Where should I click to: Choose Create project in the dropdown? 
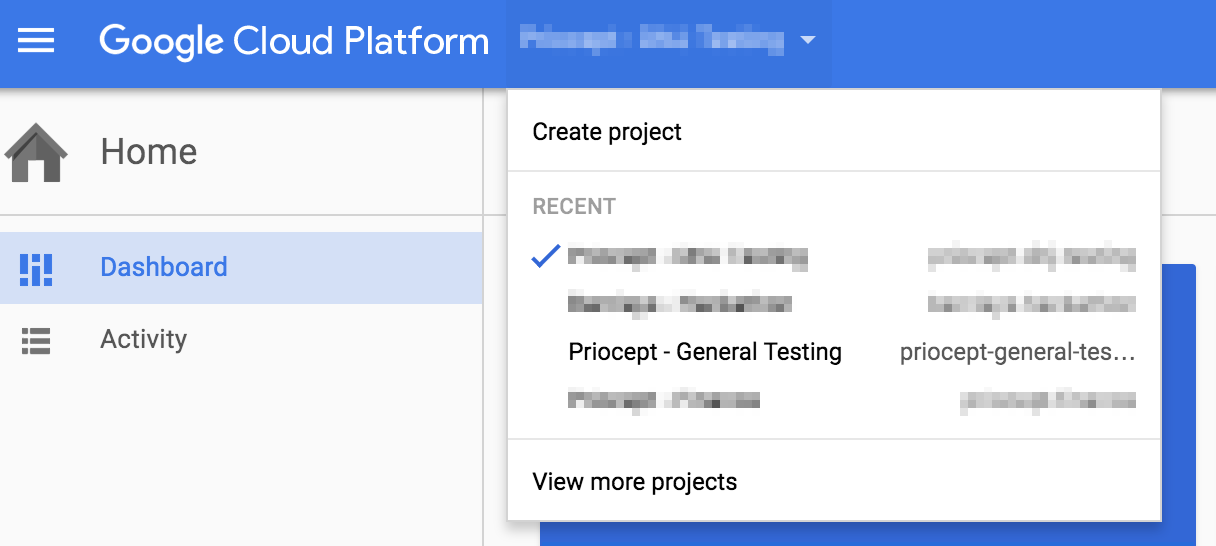coord(607,132)
